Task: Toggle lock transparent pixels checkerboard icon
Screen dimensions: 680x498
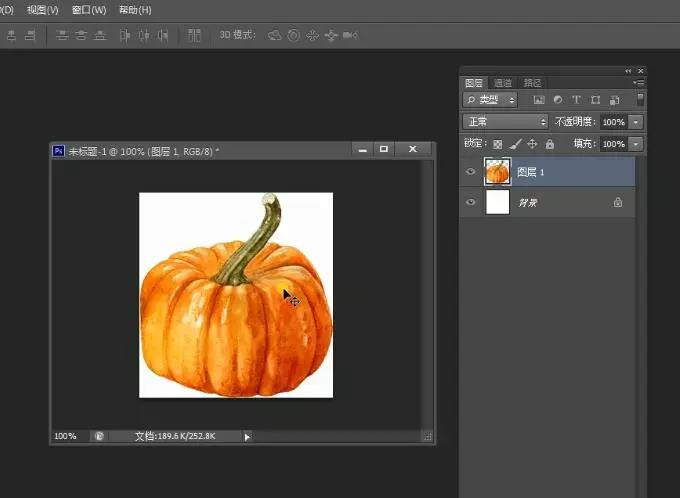Action: (498, 144)
